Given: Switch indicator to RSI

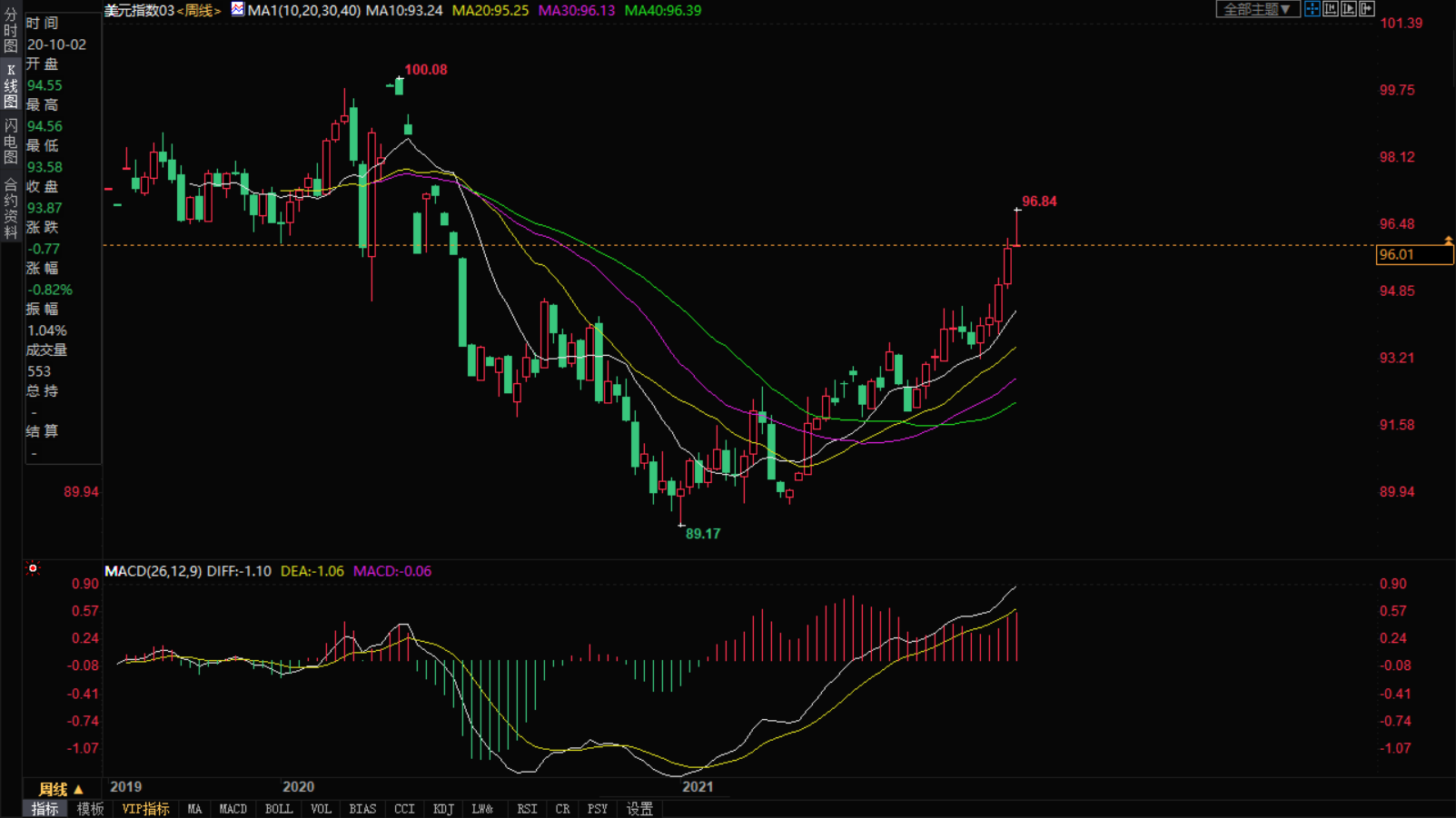Looking at the screenshot, I should tap(527, 809).
